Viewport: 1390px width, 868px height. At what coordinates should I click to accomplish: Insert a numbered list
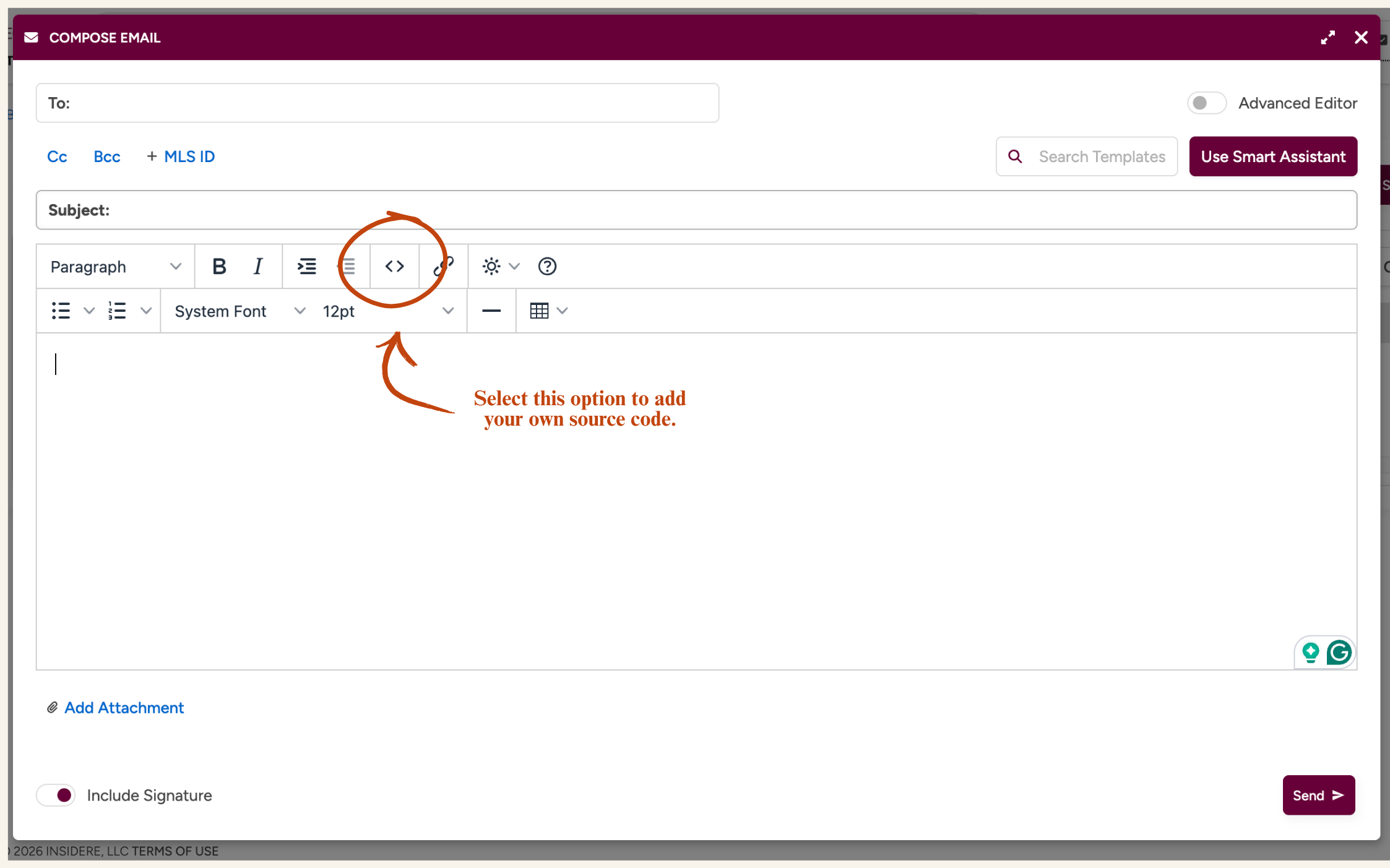(117, 311)
